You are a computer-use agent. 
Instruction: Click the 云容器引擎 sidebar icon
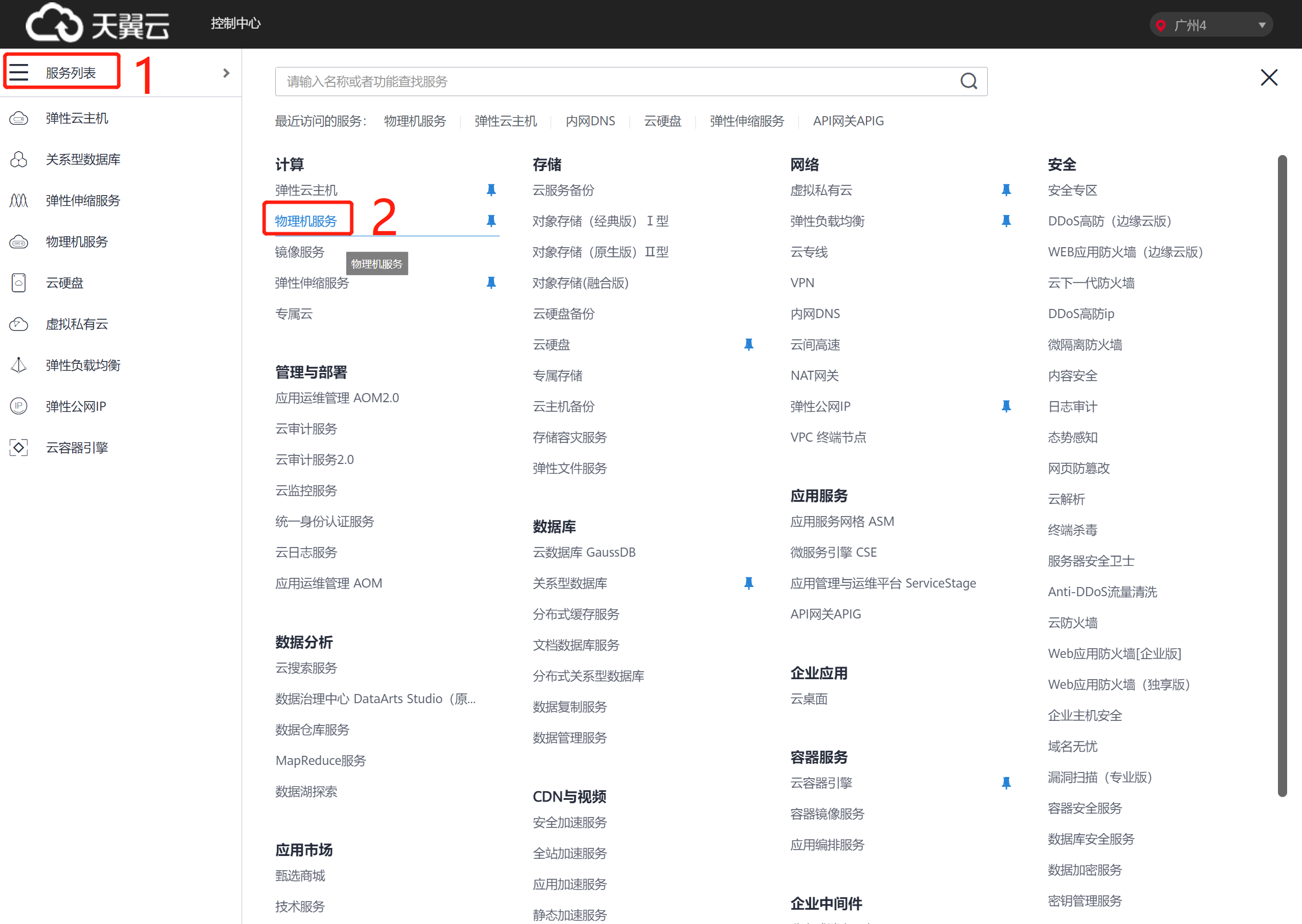19,447
